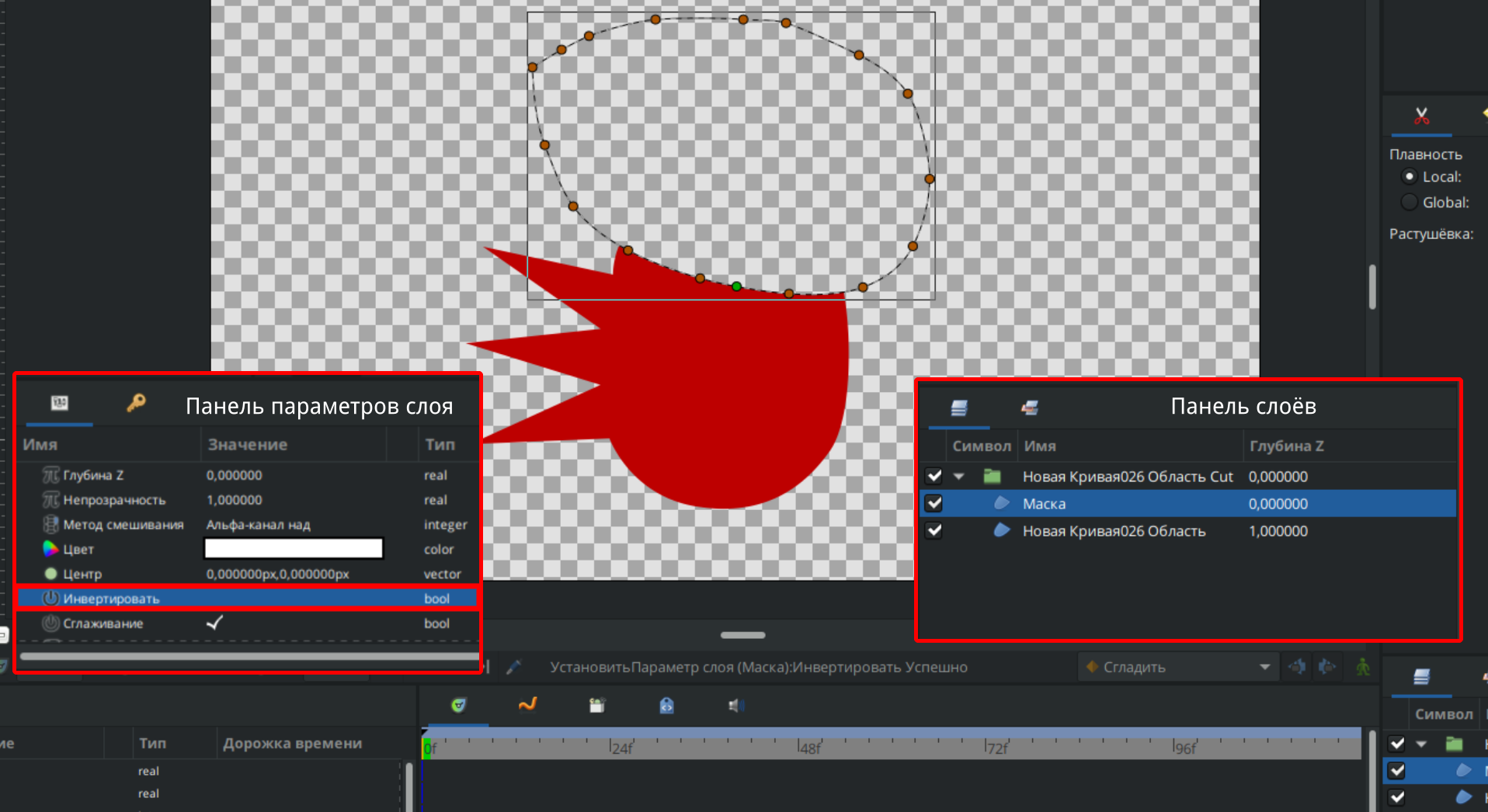Collapse the Новая Кривая026 Область Cut group

(959, 477)
